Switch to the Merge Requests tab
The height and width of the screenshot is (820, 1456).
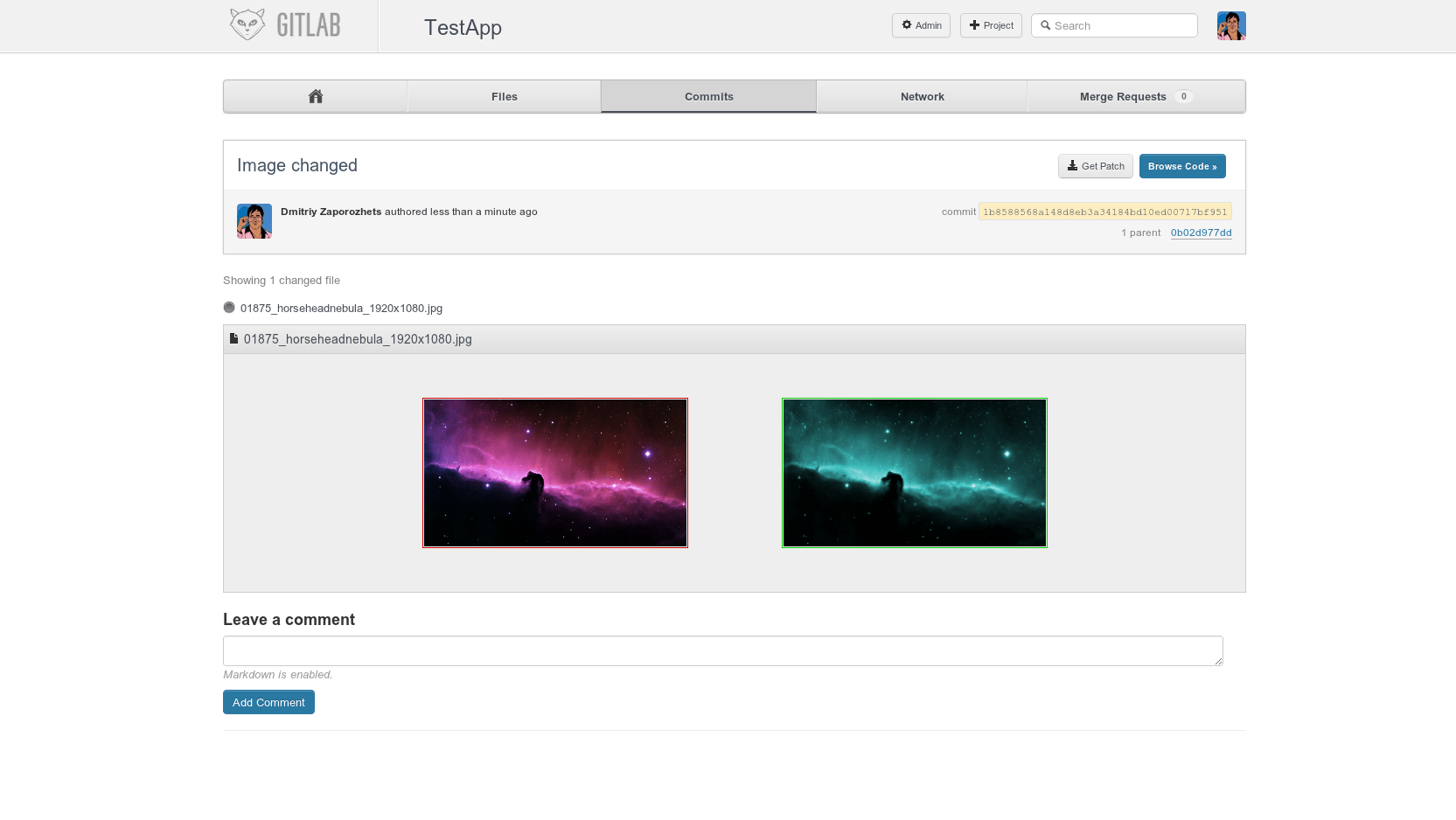(1123, 96)
